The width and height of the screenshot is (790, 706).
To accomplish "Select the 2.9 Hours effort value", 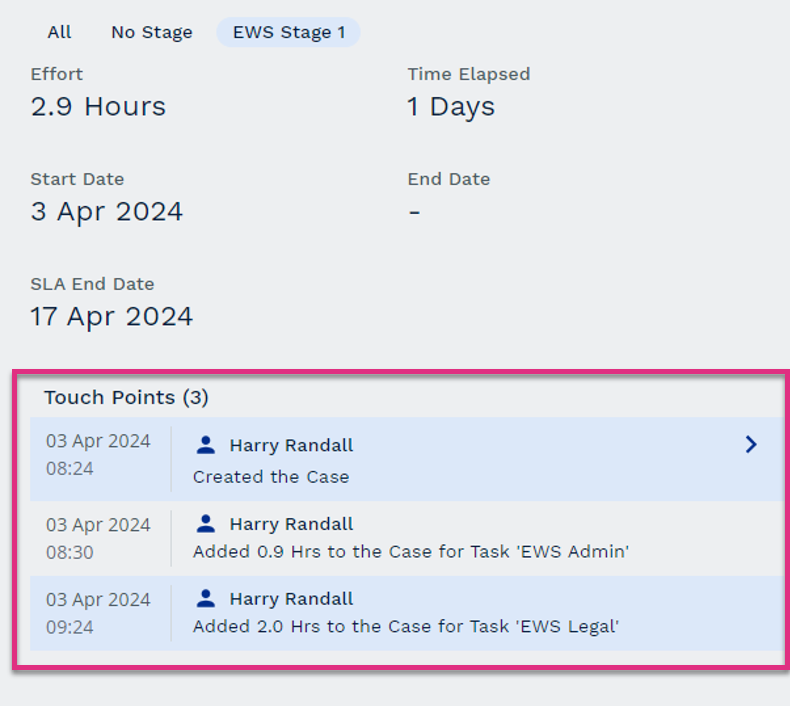I will point(98,107).
